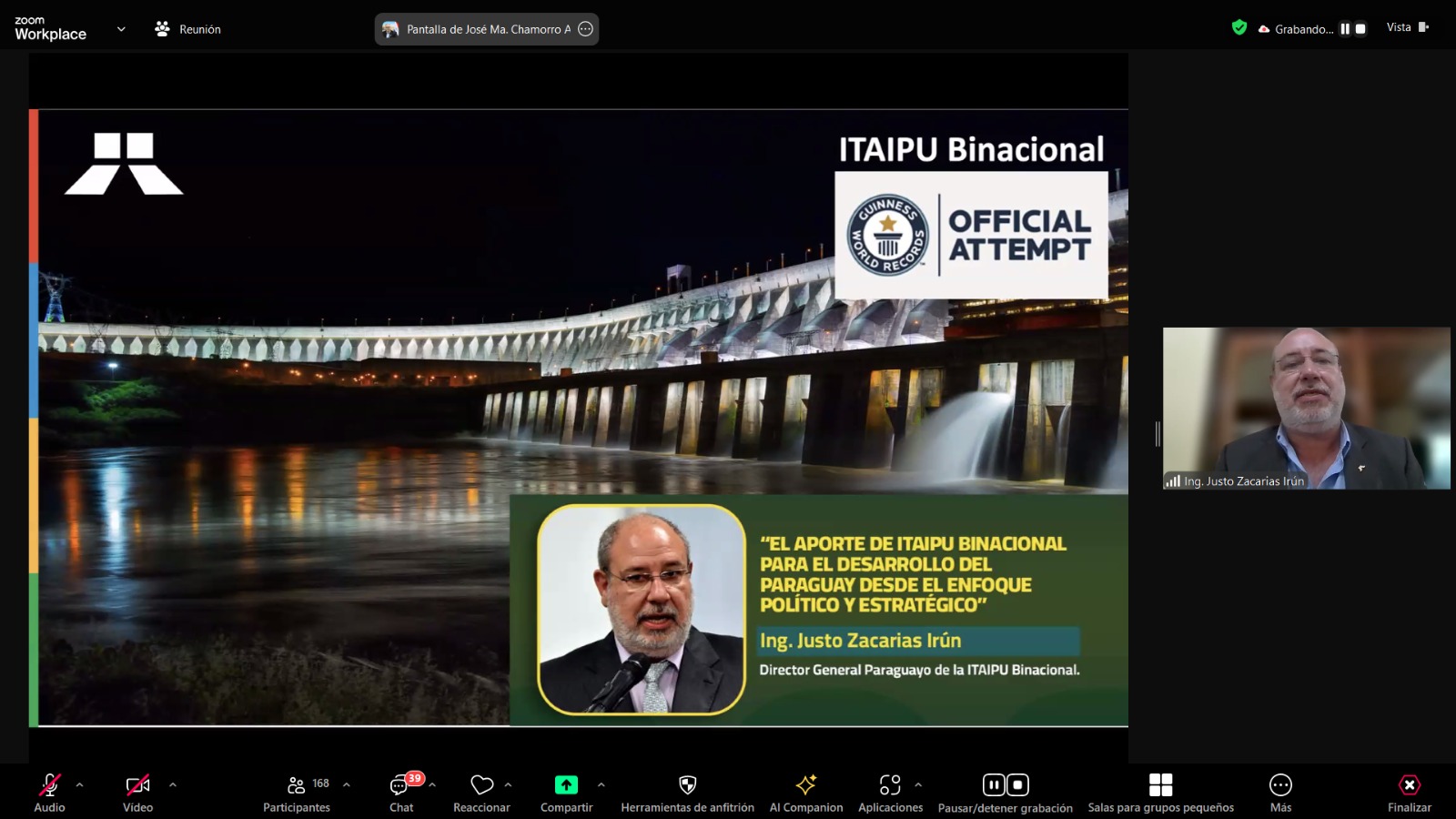The image size is (1456, 819).
Task: Click the Pantalla de José Ma. Chamorro label
Action: click(x=489, y=29)
